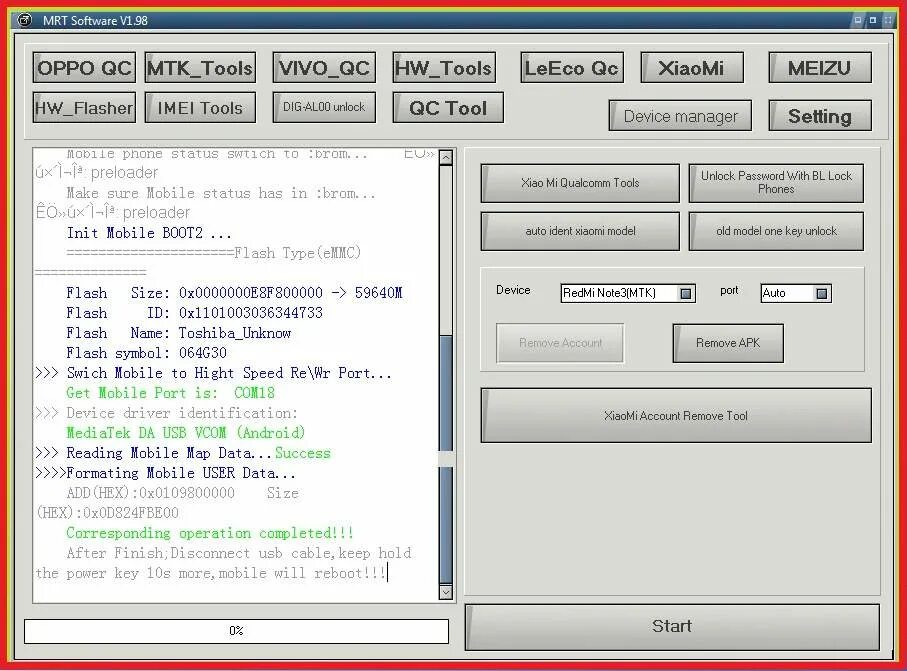Maximize the MRT Software window
This screenshot has width=907, height=671.
(x=872, y=20)
